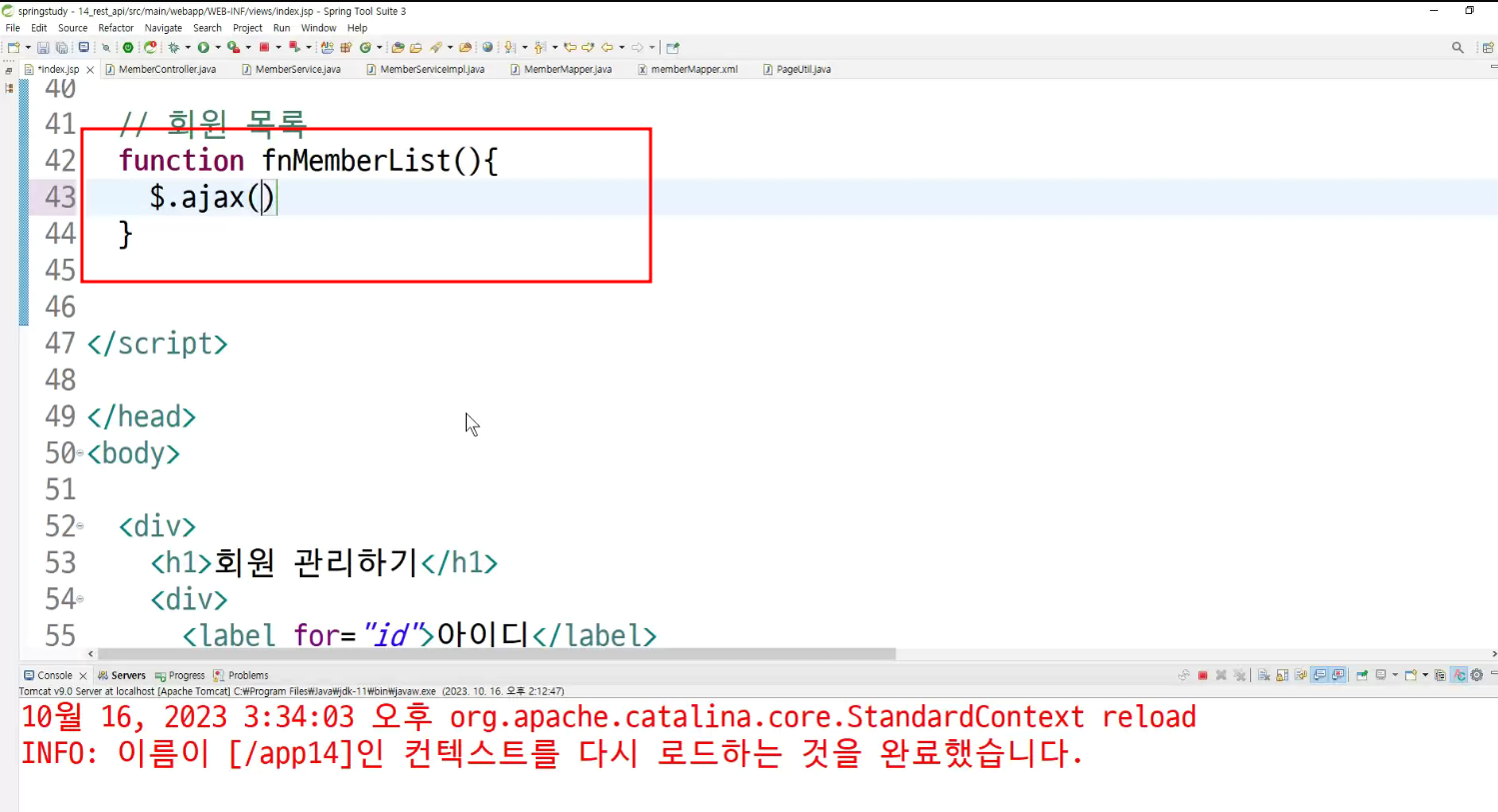
Task: Toggle Show Console on standard error change
Action: (1338, 675)
